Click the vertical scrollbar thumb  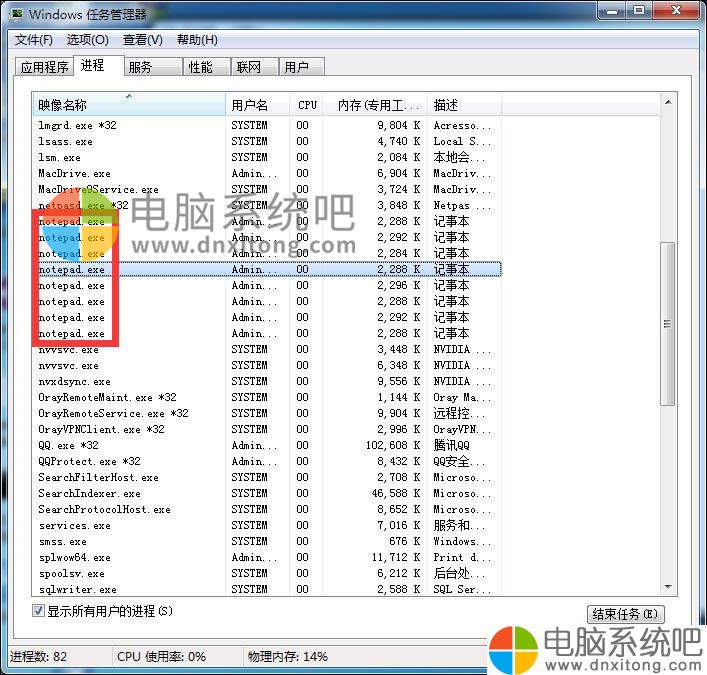tap(668, 324)
